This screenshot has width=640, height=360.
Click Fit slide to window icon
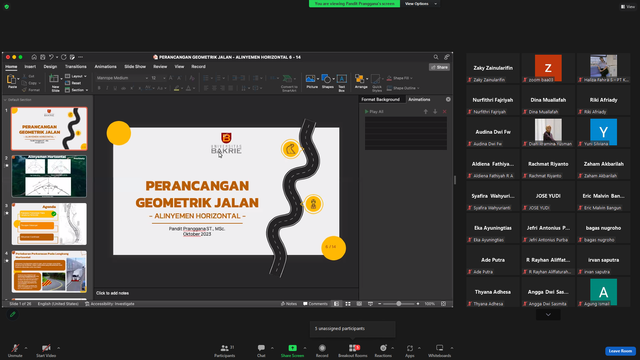443,304
